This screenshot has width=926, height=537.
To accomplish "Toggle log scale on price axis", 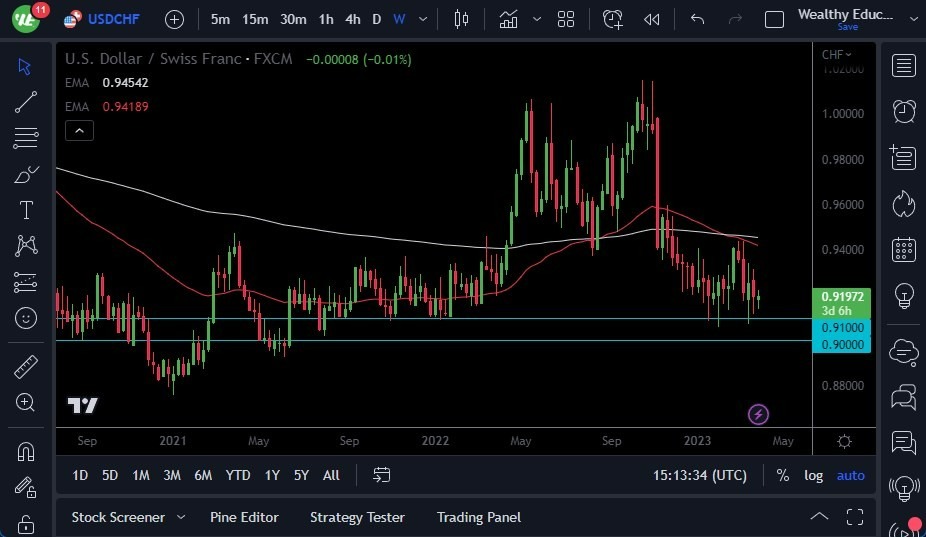I will pyautogui.click(x=814, y=475).
